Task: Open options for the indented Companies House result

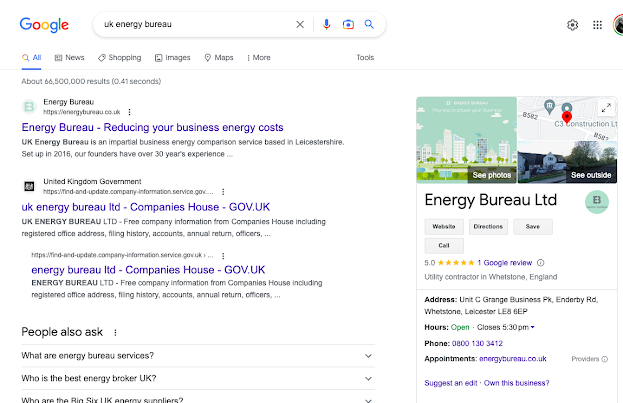Action: click(223, 256)
